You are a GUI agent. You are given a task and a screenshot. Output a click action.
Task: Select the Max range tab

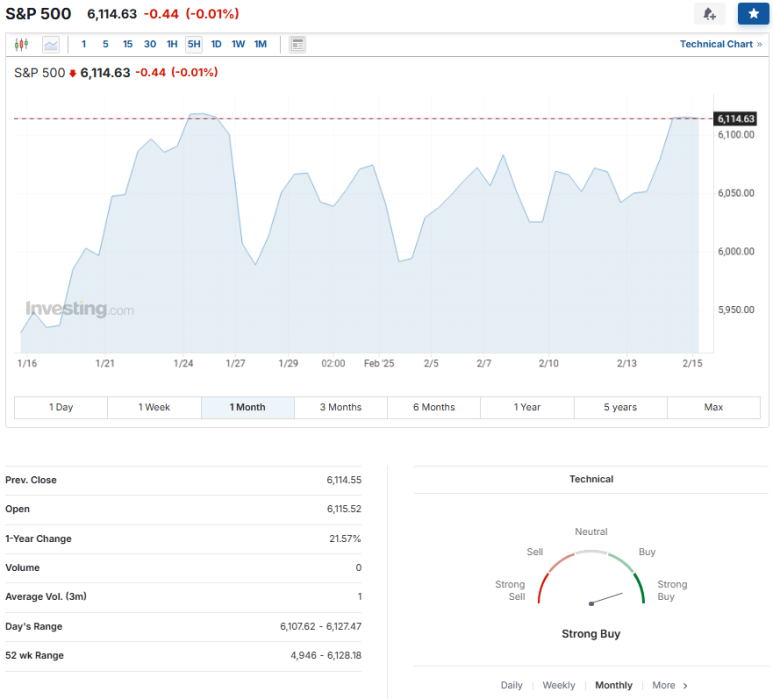[x=713, y=407]
